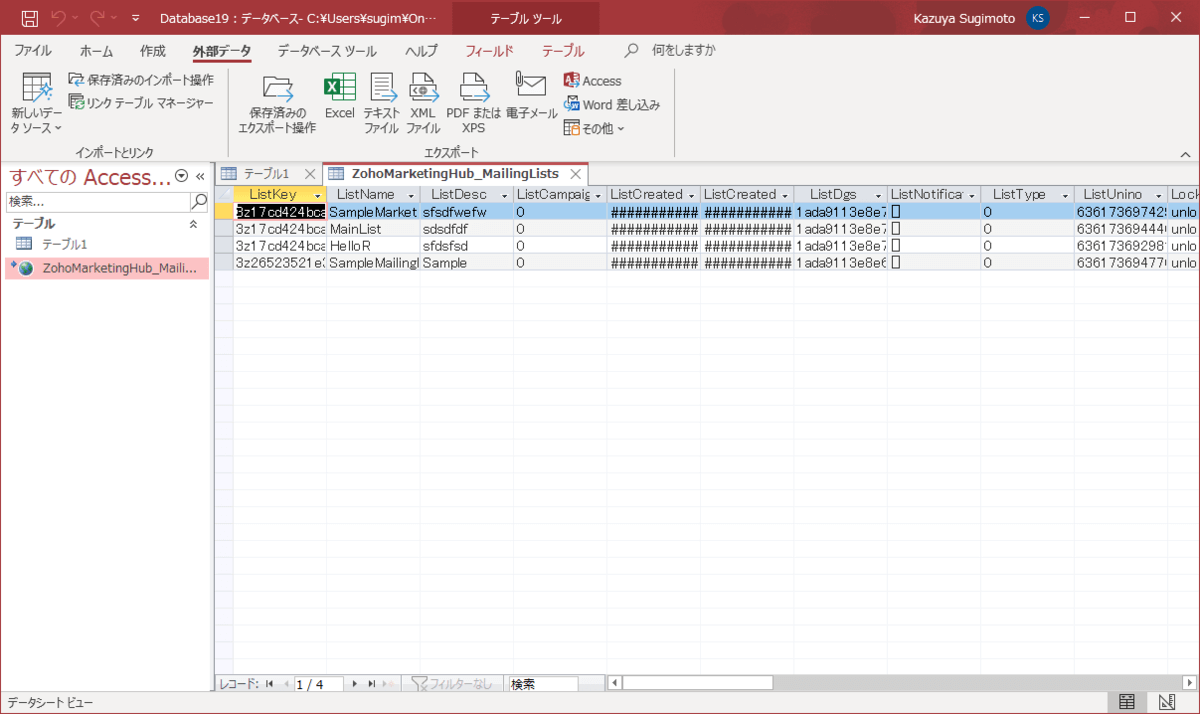Click the Undo arrow in quick access toolbar

pyautogui.click(x=59, y=18)
